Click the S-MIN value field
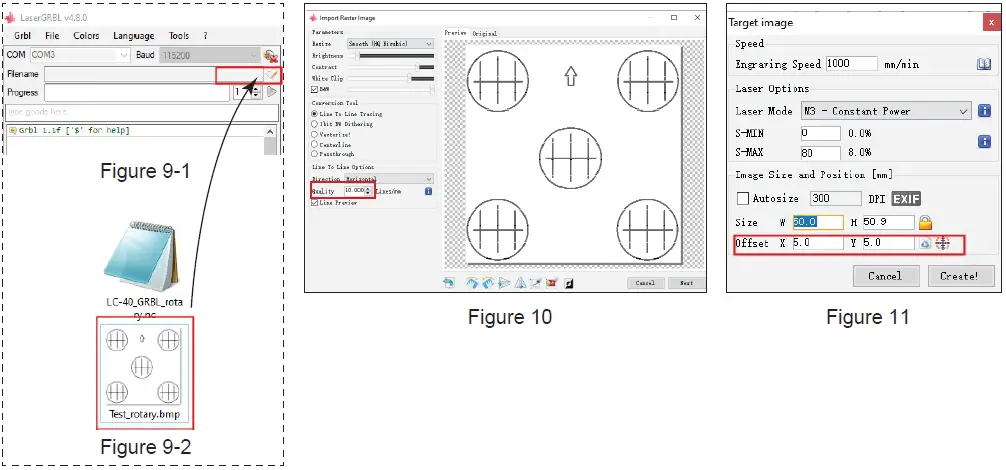1006x470 pixels. click(x=821, y=133)
